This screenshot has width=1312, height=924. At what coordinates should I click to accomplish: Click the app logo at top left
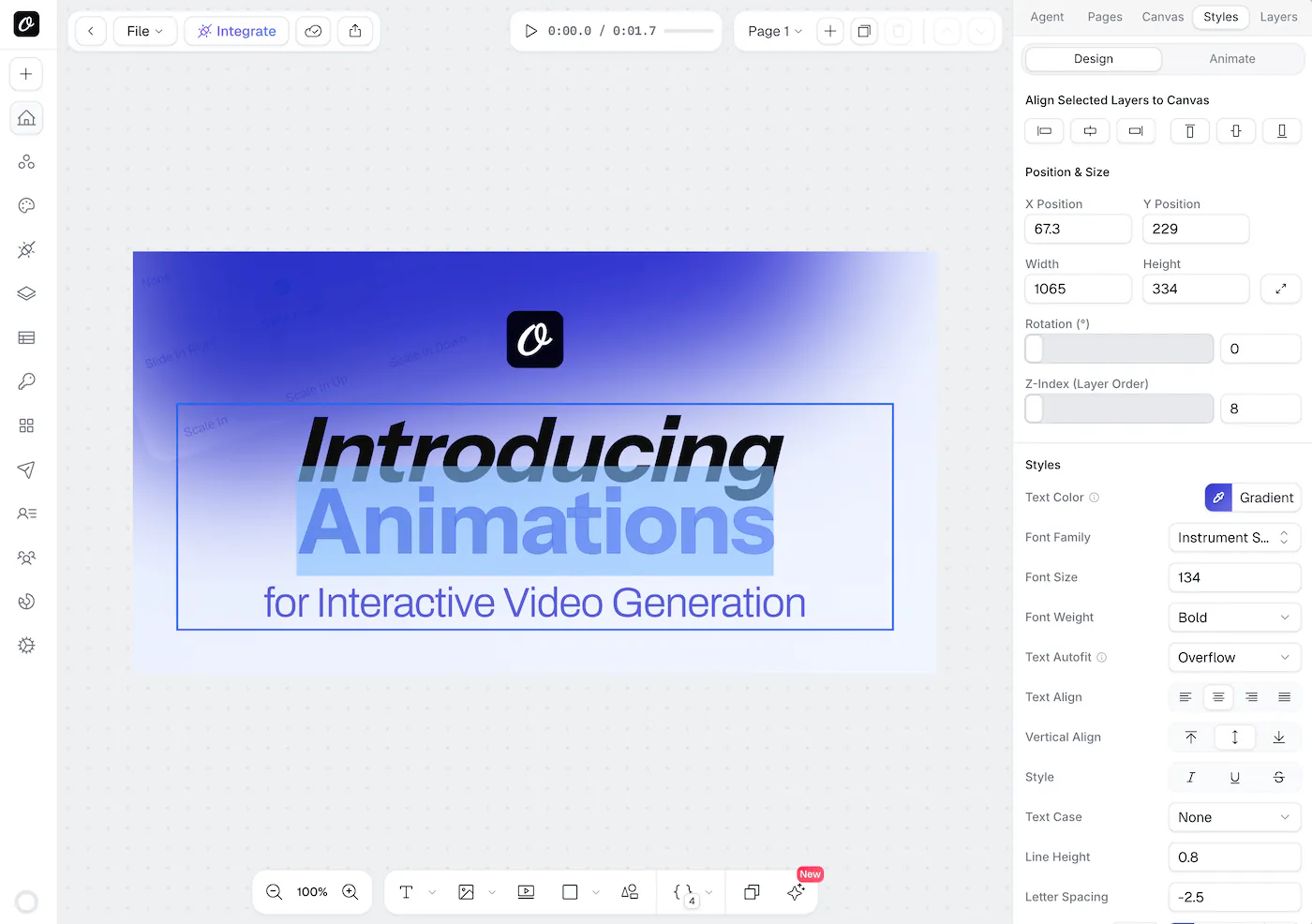26,24
